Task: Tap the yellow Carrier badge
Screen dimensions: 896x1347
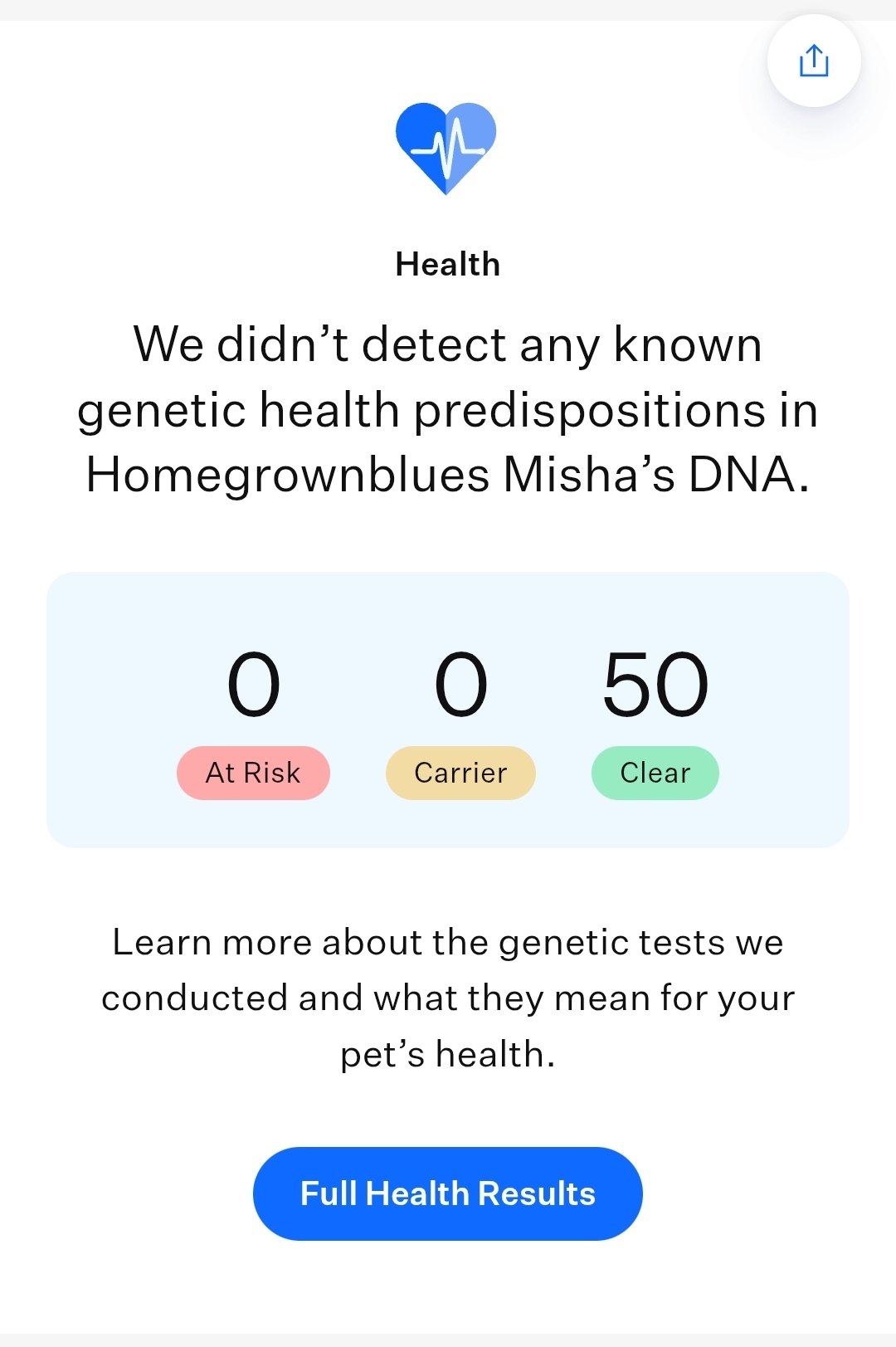Action: pos(460,773)
